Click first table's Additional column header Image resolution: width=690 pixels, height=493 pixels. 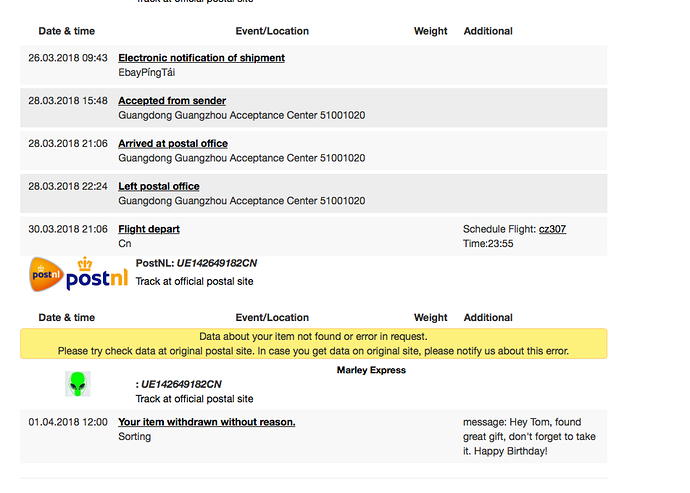(x=488, y=31)
